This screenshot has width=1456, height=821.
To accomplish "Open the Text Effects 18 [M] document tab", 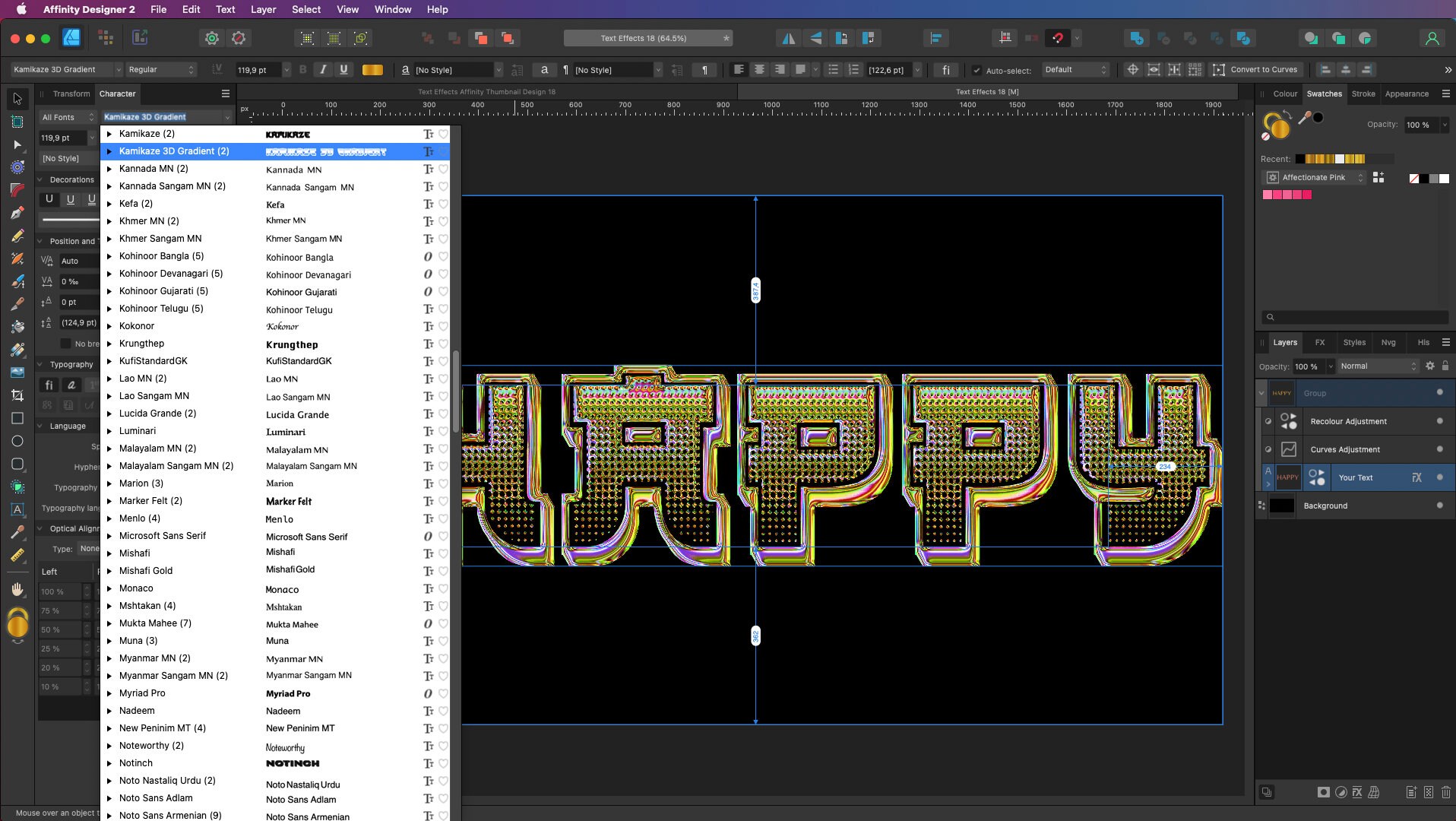I will coord(987,91).
